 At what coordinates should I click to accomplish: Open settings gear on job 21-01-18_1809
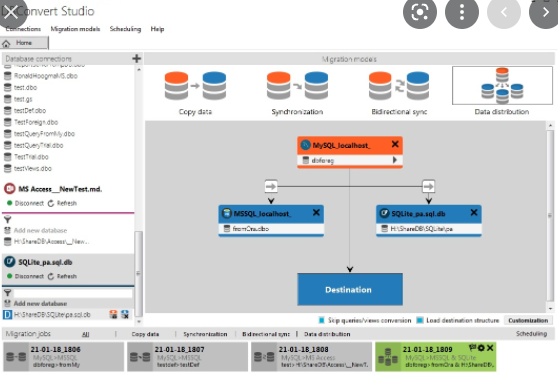[481, 348]
